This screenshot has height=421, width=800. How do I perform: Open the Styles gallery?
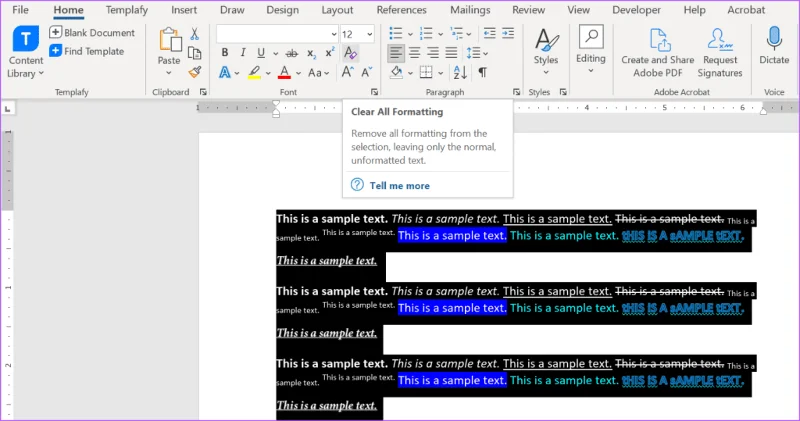546,52
